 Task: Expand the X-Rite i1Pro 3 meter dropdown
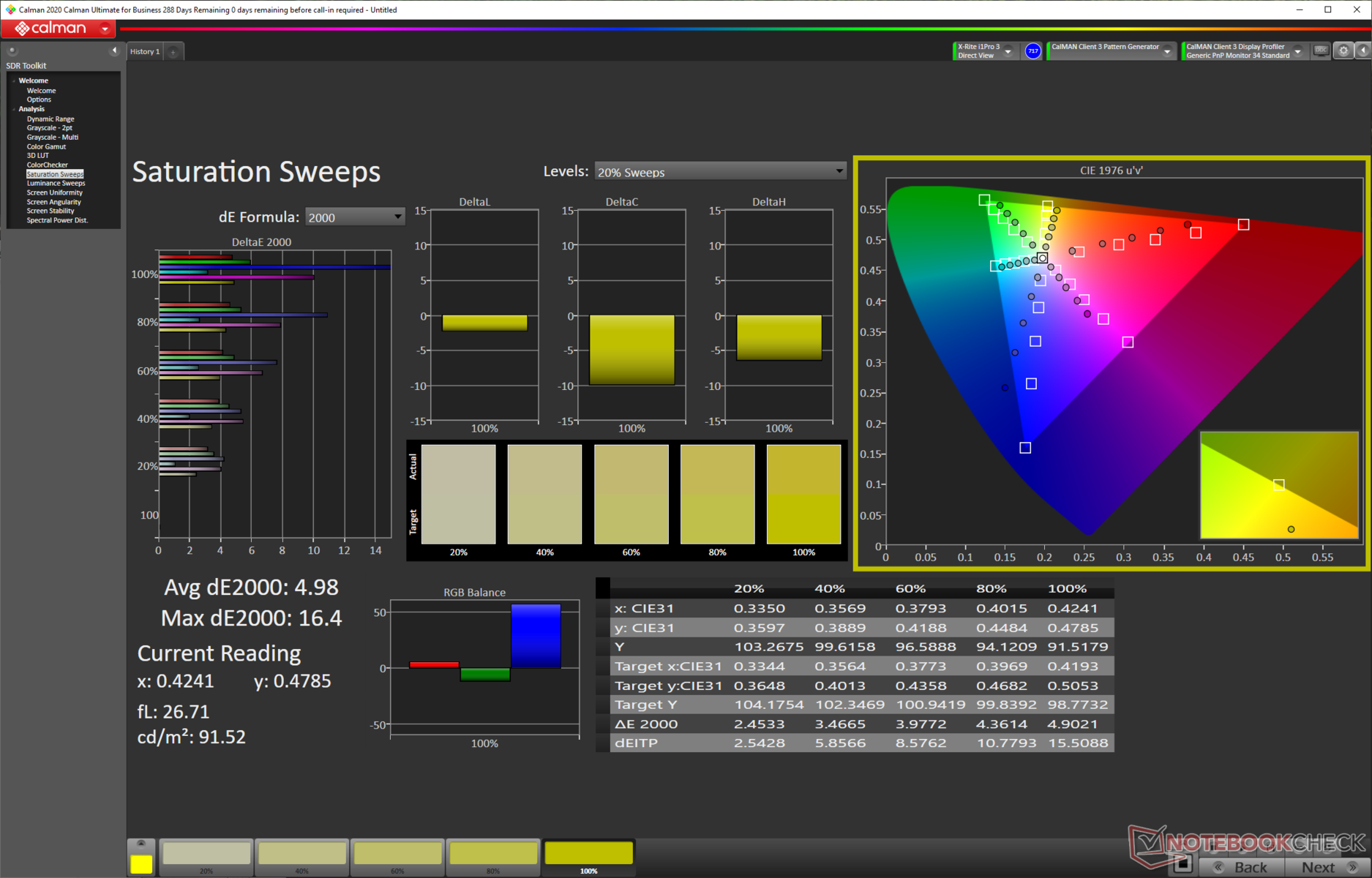pos(1008,51)
